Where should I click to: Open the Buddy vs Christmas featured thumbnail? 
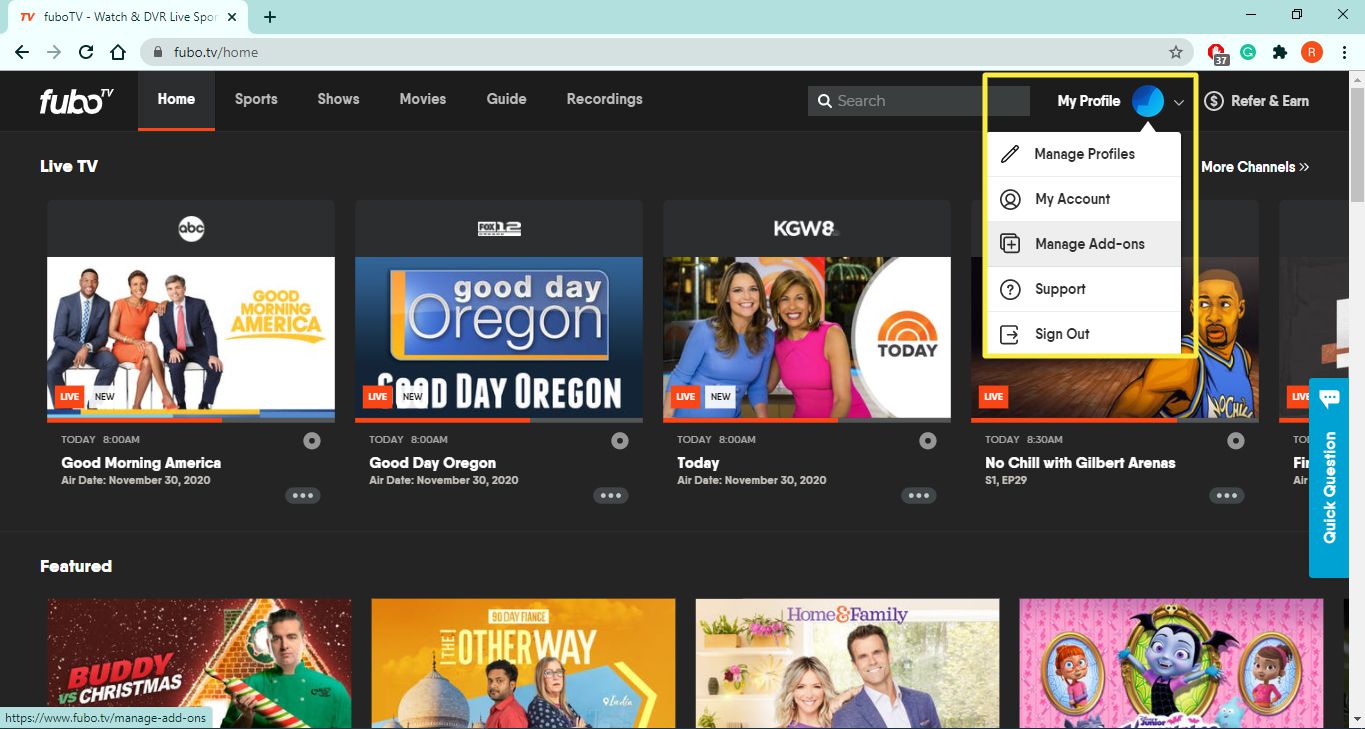click(199, 664)
